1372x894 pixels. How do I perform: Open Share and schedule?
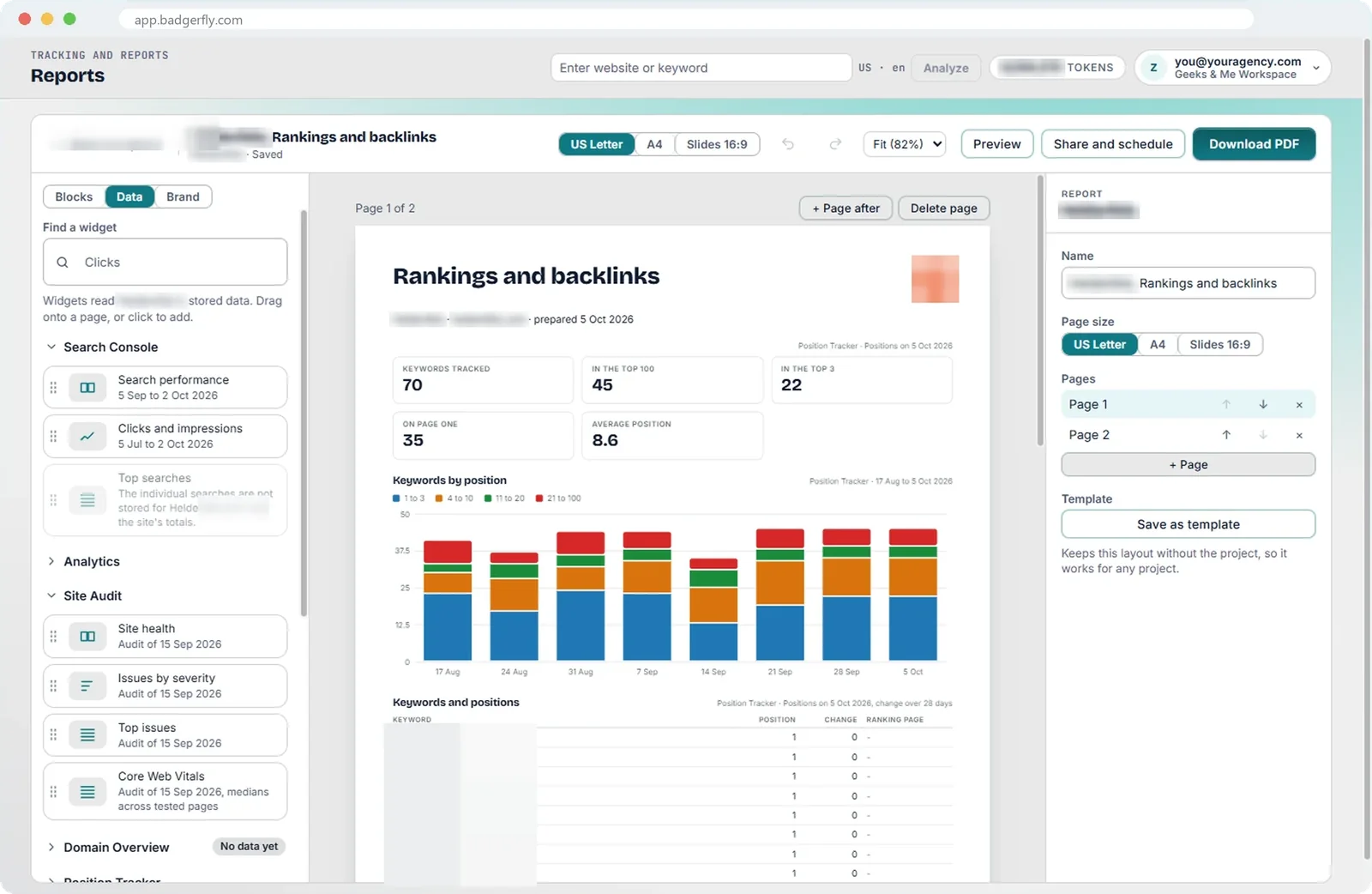coord(1113,144)
